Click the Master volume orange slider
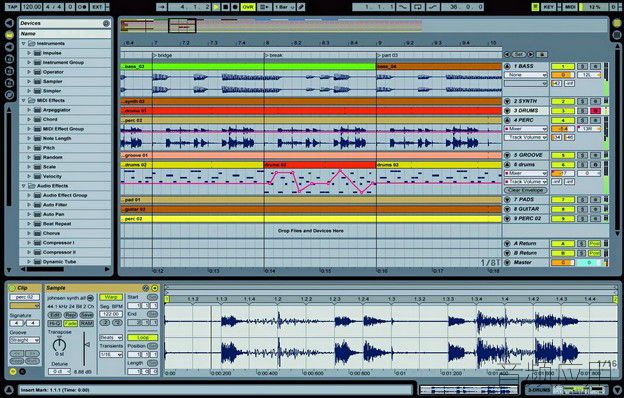This screenshot has width=624, height=398. coord(562,263)
